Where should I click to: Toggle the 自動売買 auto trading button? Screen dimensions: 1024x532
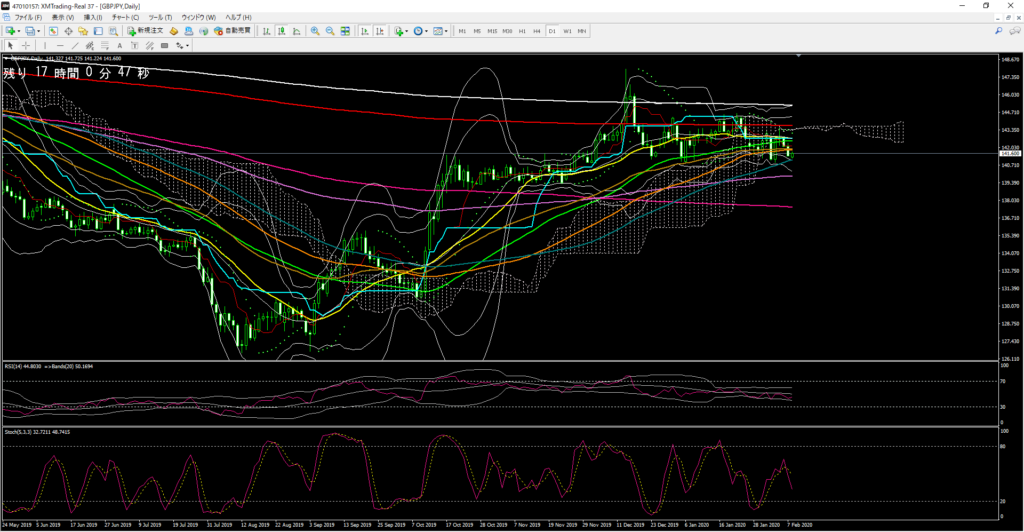232,31
